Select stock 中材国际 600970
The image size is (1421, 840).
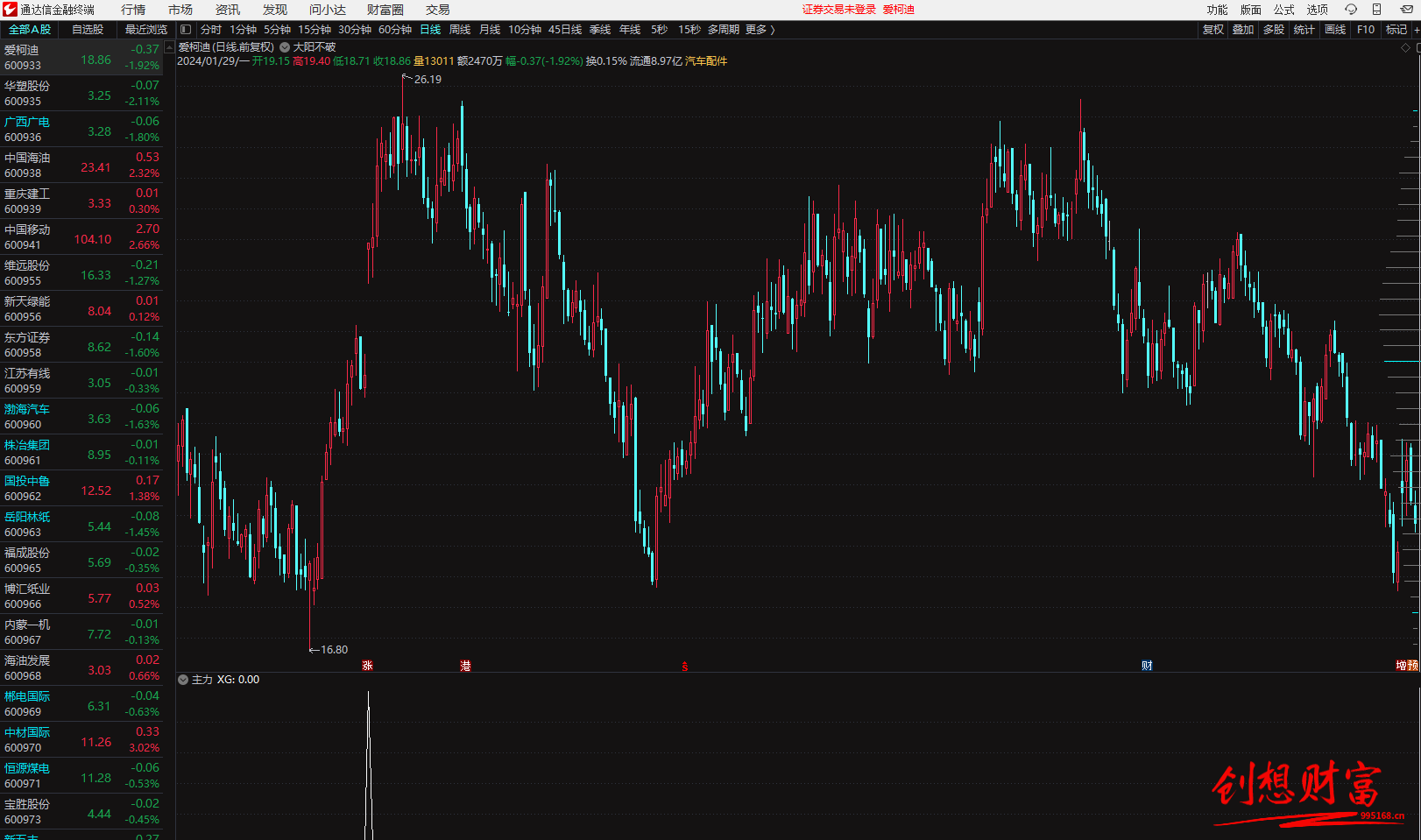pos(81,739)
